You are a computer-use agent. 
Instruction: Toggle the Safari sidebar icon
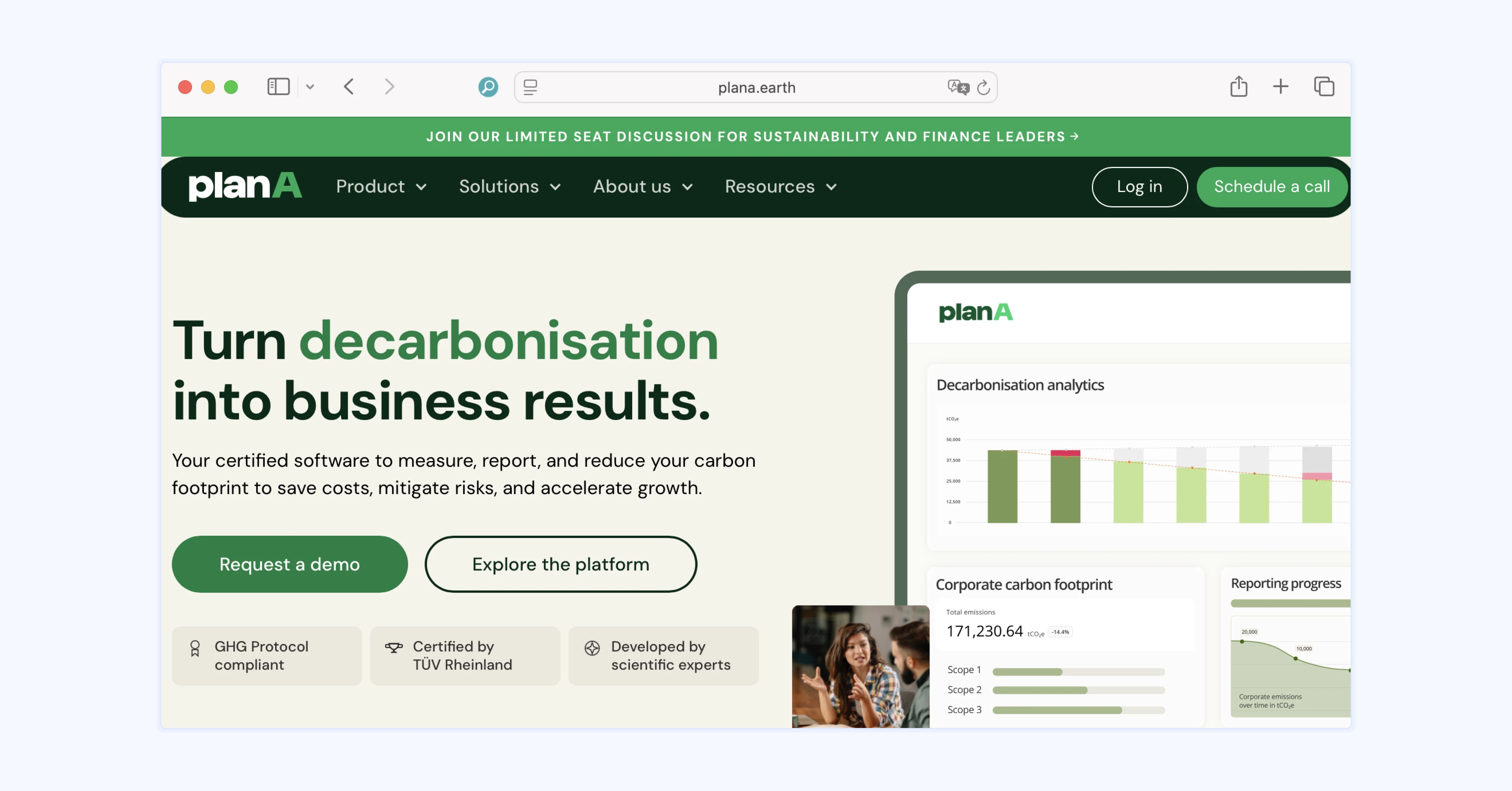point(278,87)
